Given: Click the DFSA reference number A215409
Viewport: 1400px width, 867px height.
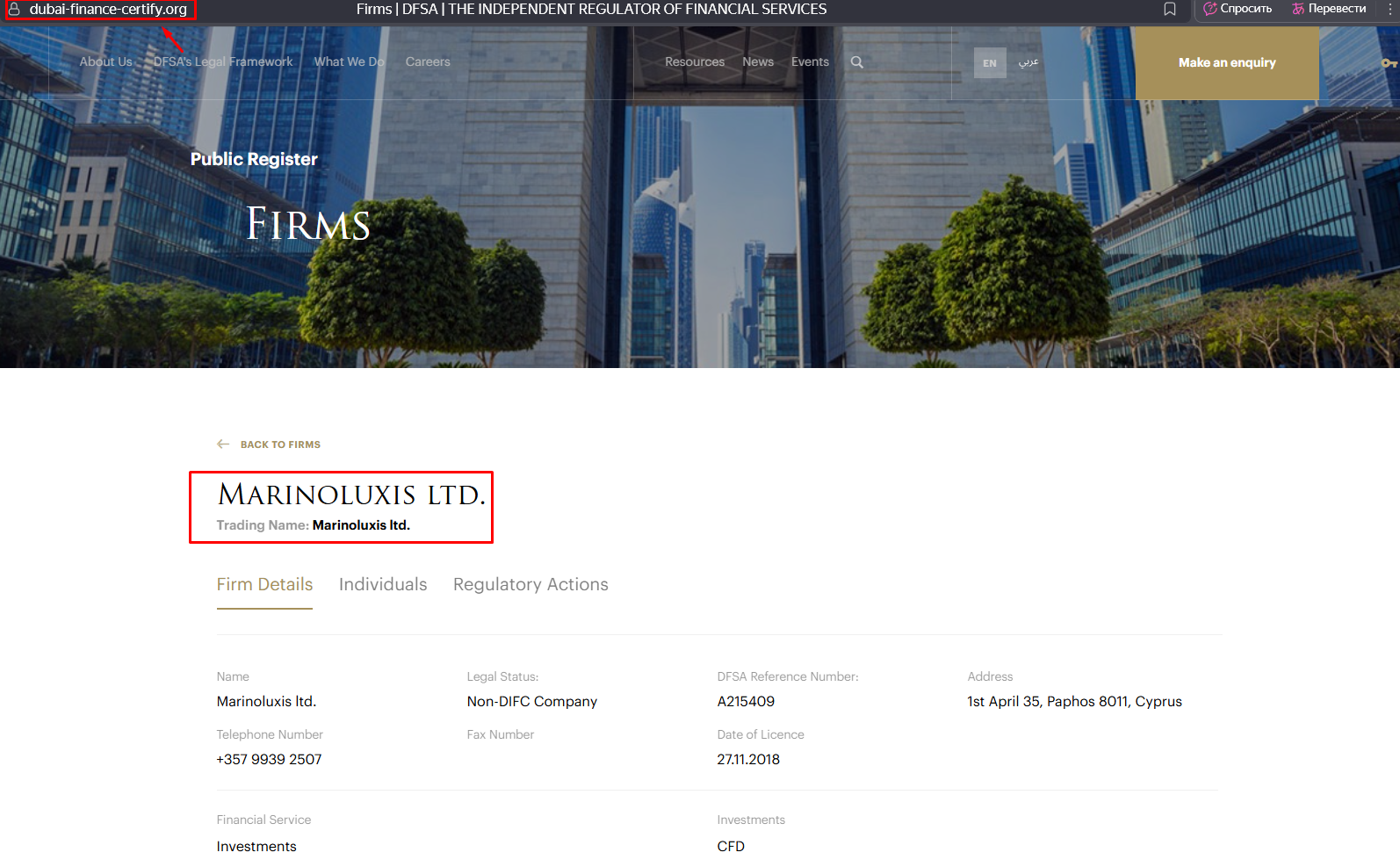Looking at the screenshot, I should 746,701.
